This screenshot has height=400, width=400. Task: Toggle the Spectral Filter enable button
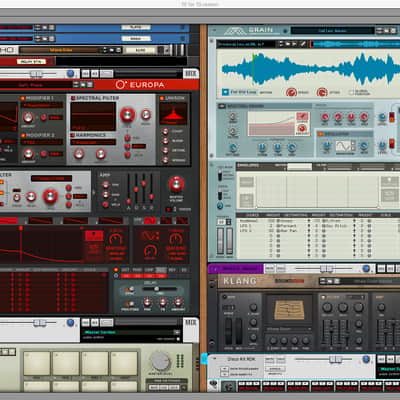pyautogui.click(x=73, y=98)
